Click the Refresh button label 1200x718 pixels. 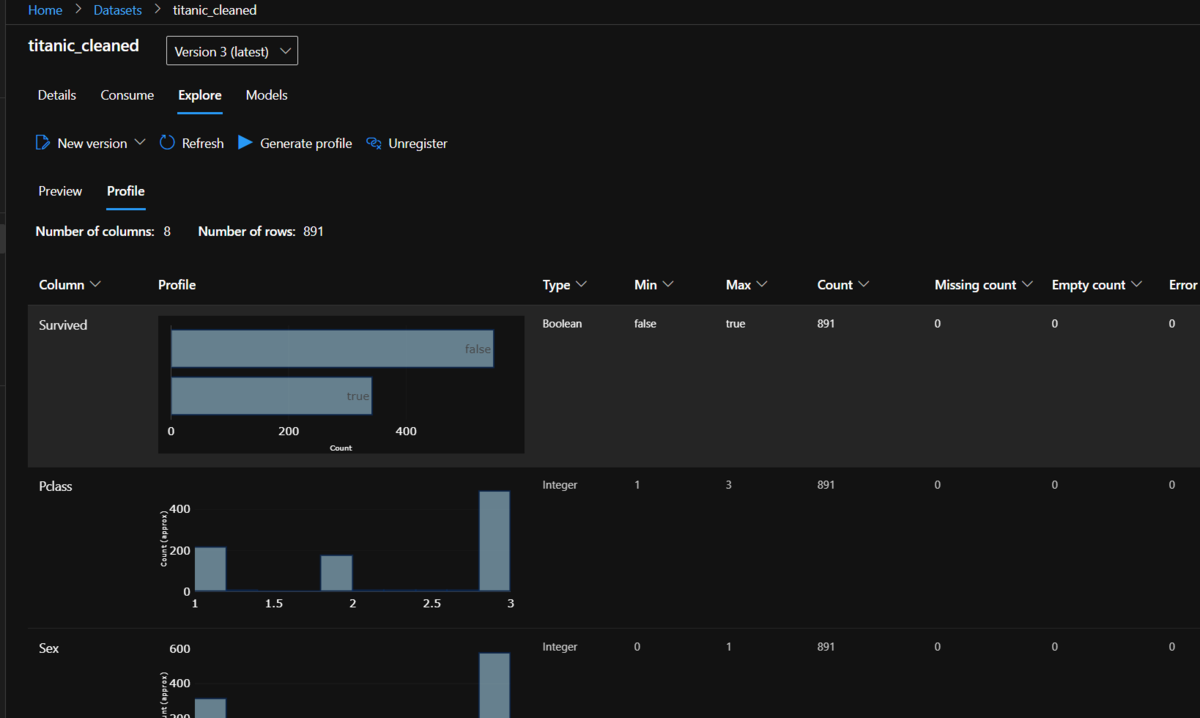[203, 144]
